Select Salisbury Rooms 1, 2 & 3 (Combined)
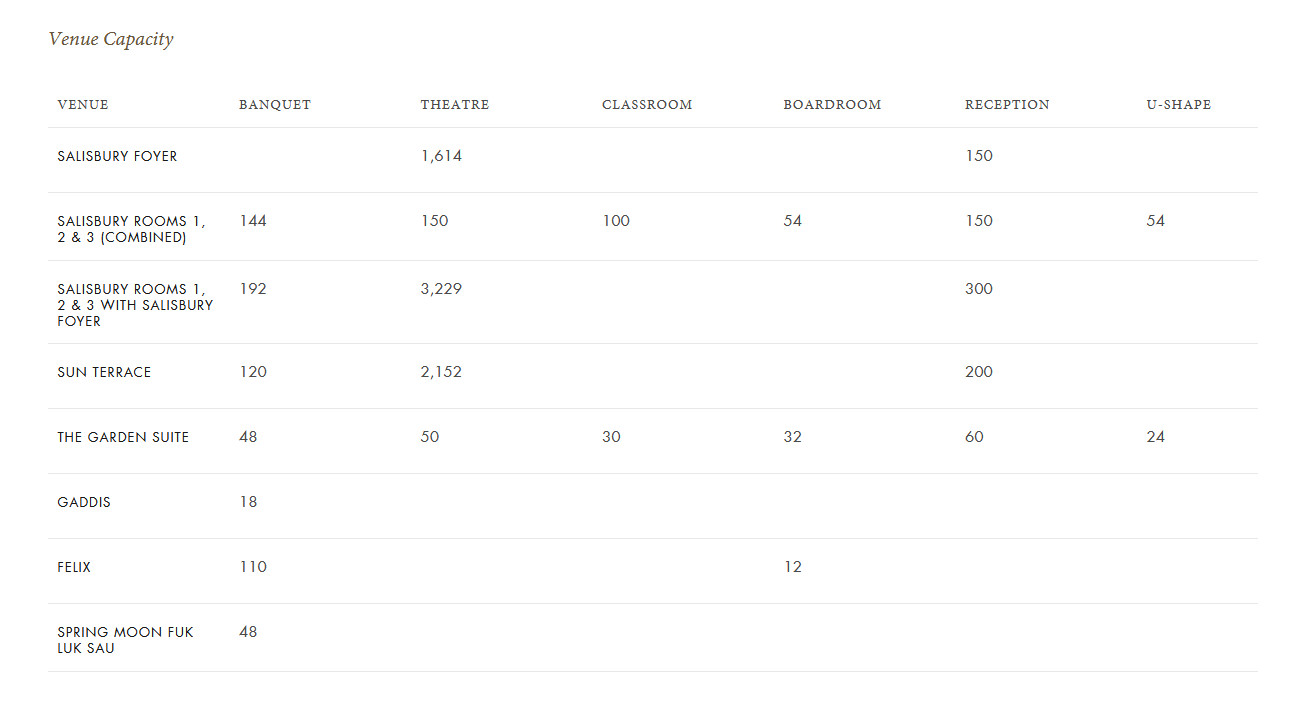The width and height of the screenshot is (1308, 705). click(131, 229)
